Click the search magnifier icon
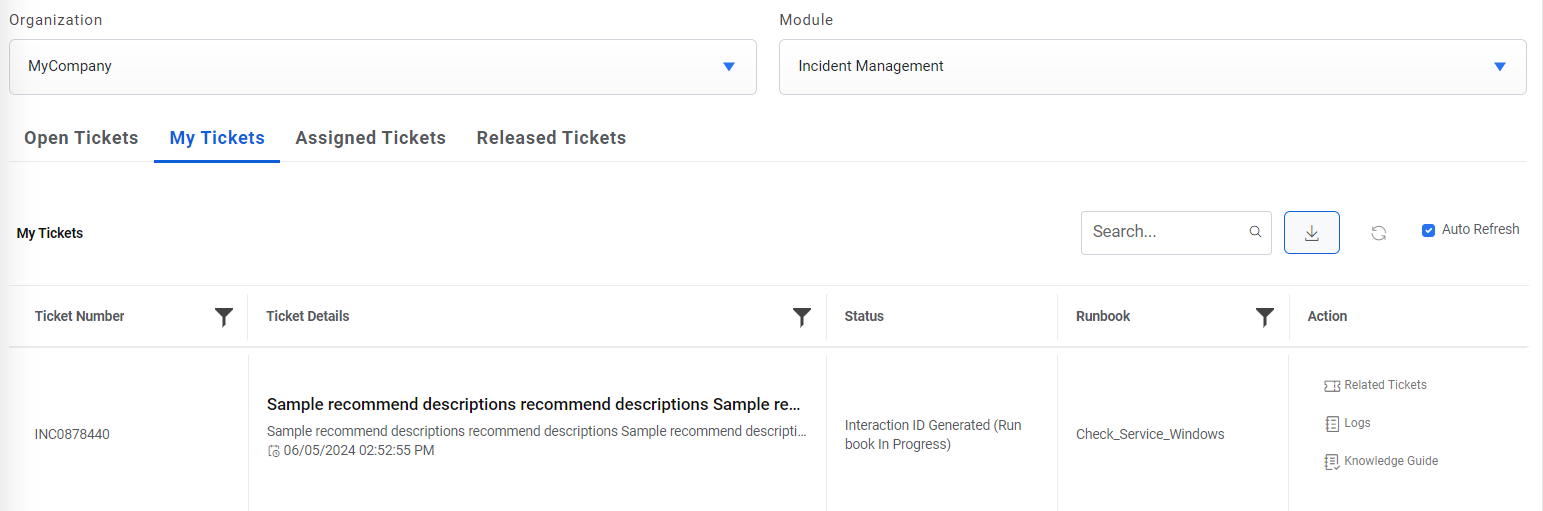The width and height of the screenshot is (1543, 511). tap(1255, 232)
